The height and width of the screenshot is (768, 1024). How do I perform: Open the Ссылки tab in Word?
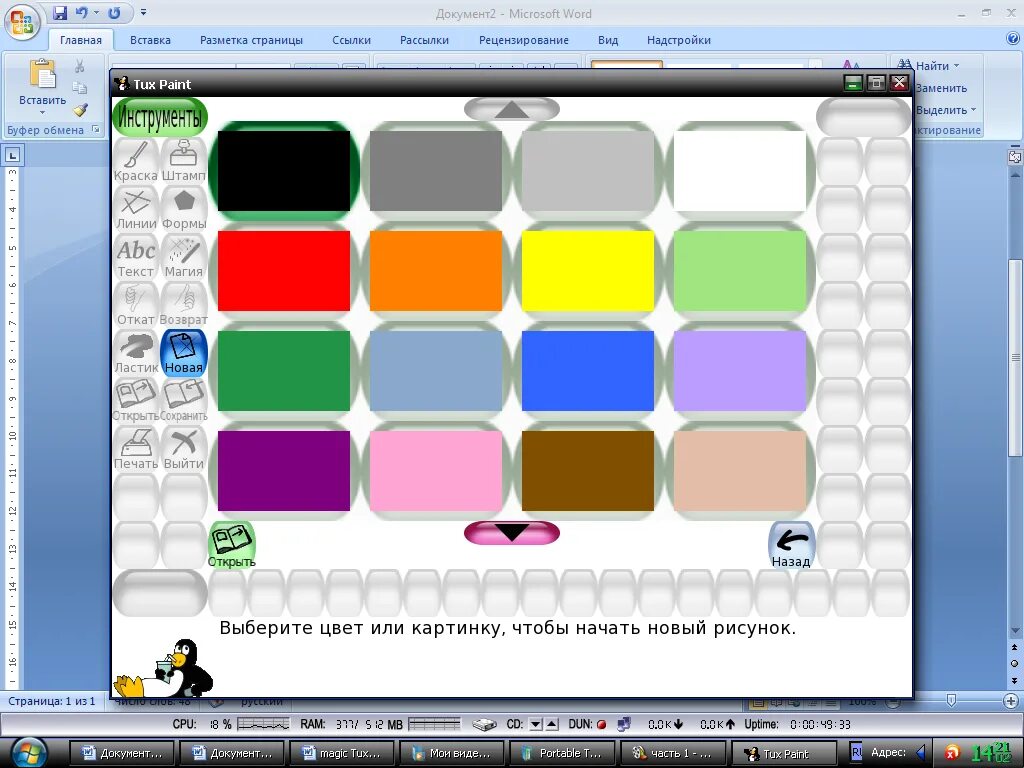(351, 40)
